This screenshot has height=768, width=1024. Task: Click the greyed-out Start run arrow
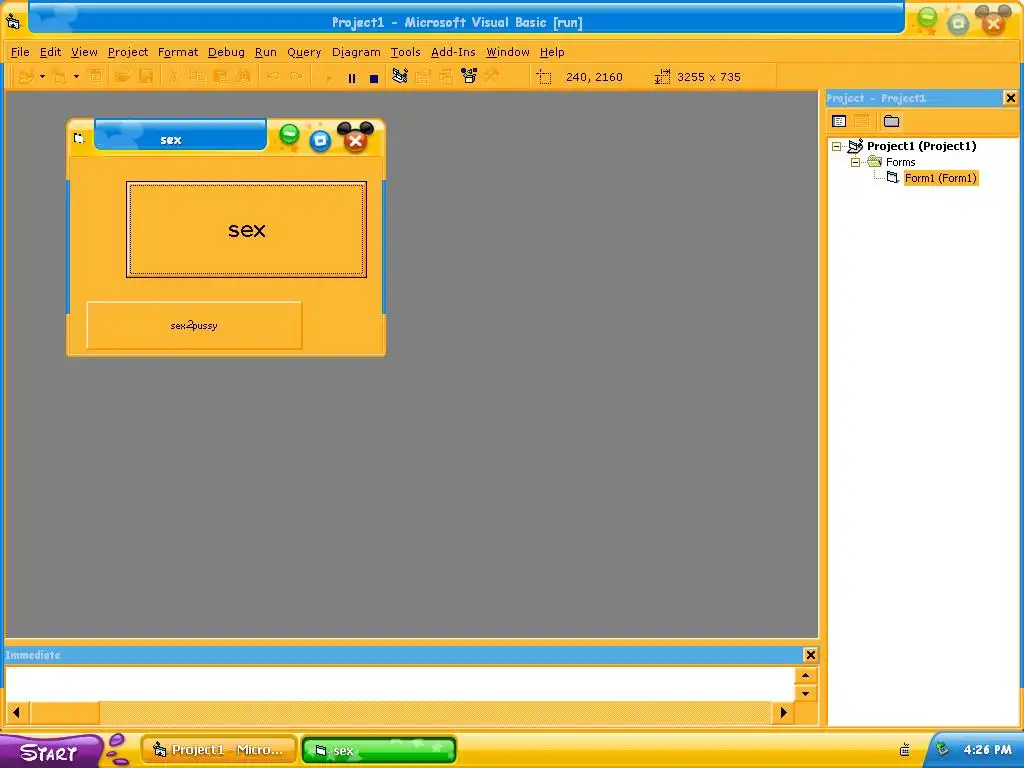pos(328,78)
